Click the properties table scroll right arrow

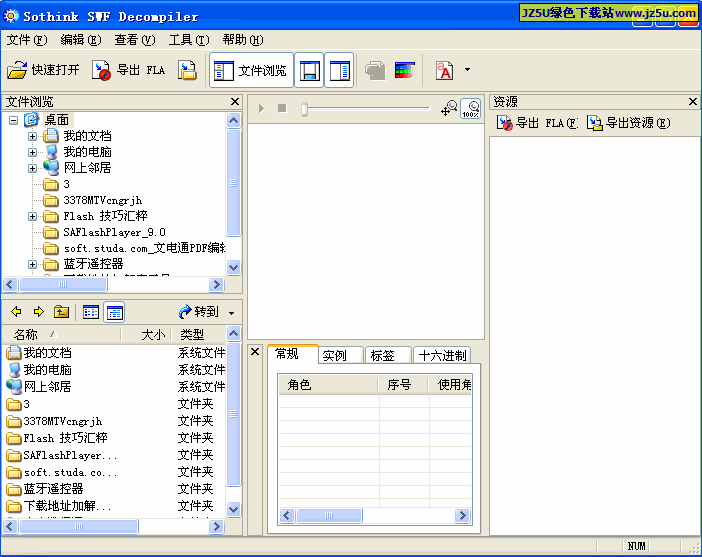tap(462, 516)
